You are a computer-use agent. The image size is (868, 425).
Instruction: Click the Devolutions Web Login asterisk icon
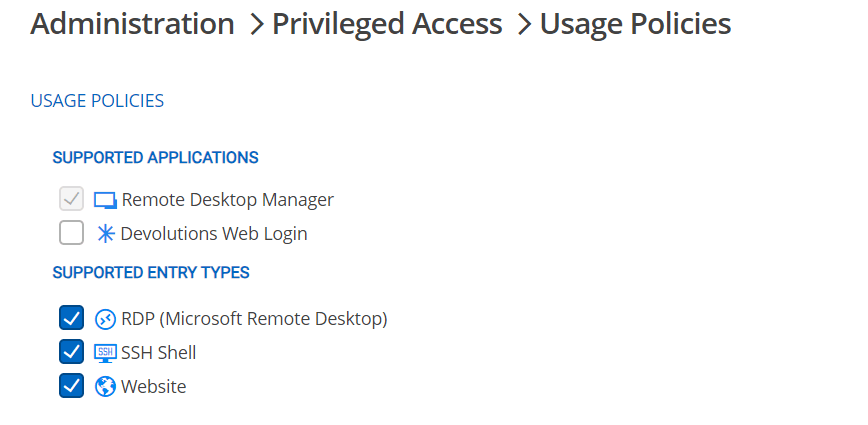click(105, 234)
